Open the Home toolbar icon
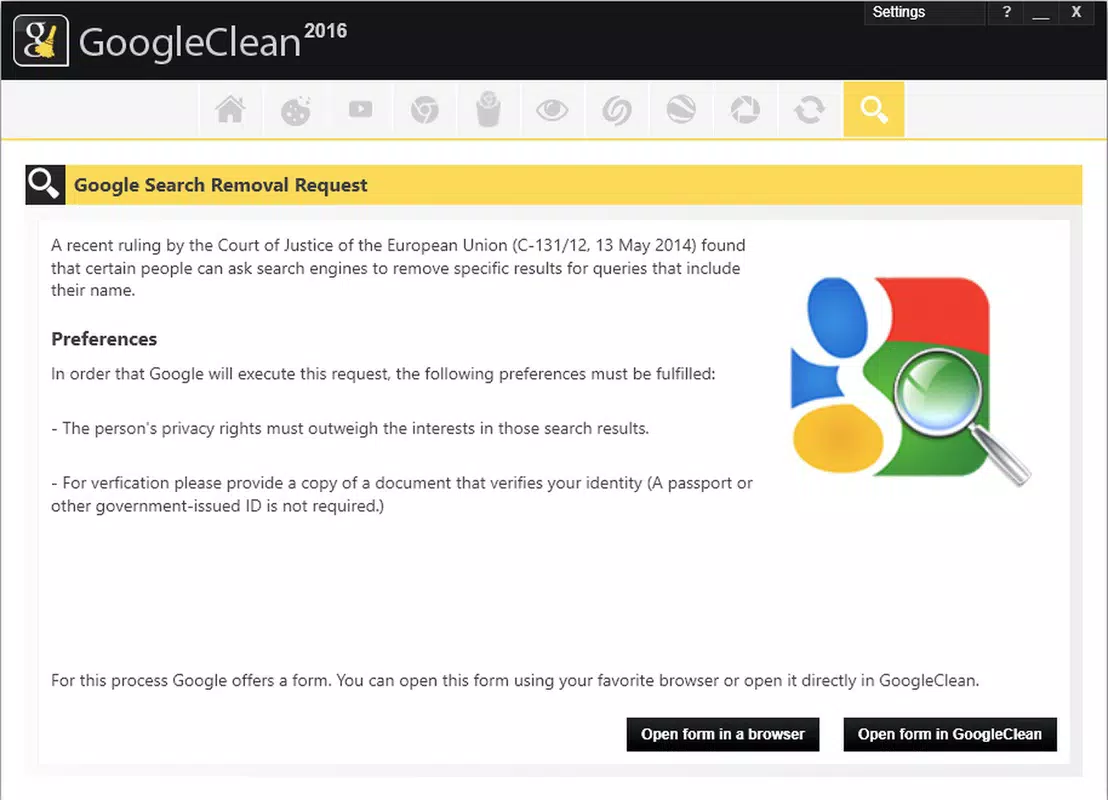 coord(230,110)
